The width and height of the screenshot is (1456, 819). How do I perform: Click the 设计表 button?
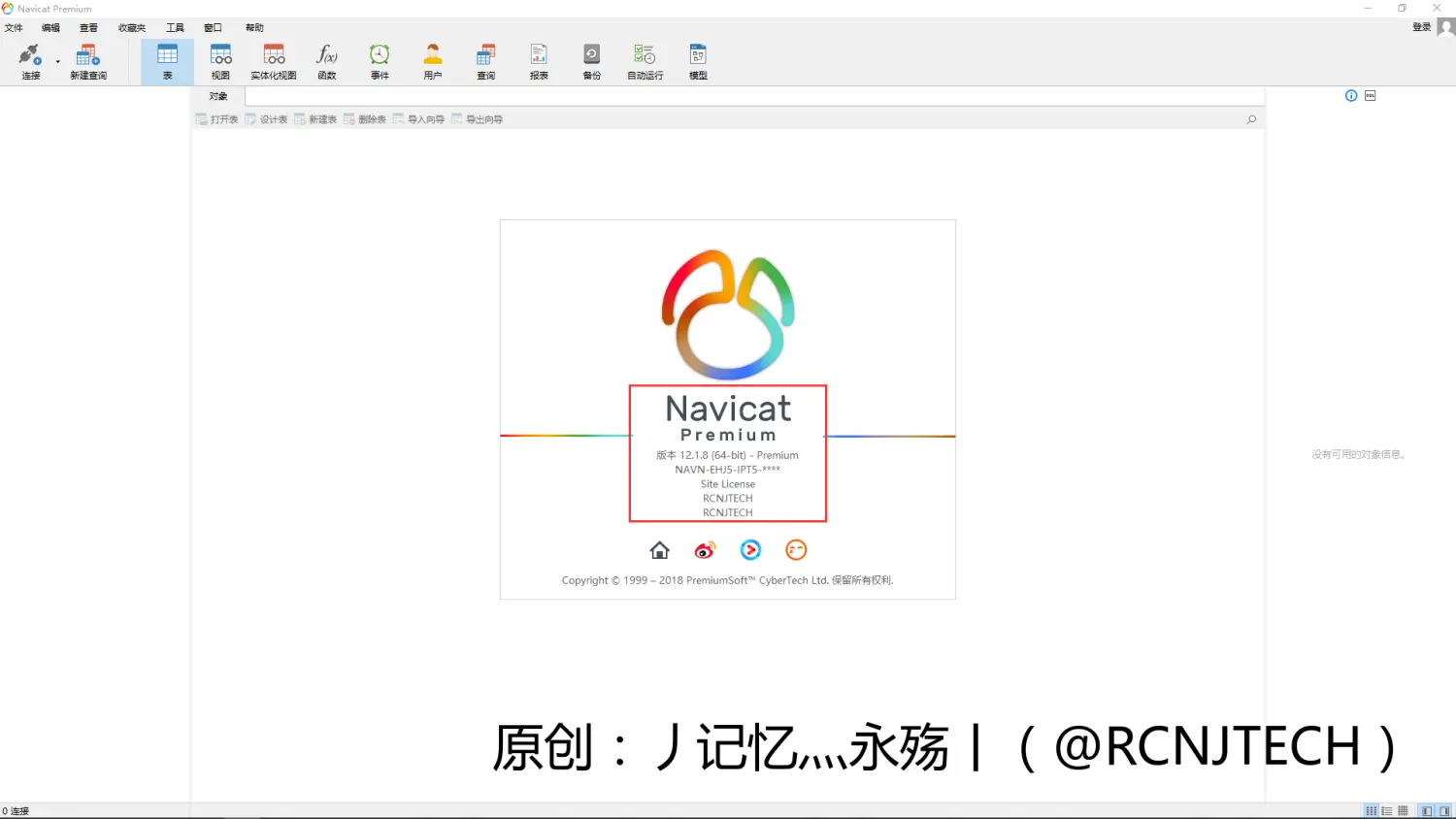266,119
